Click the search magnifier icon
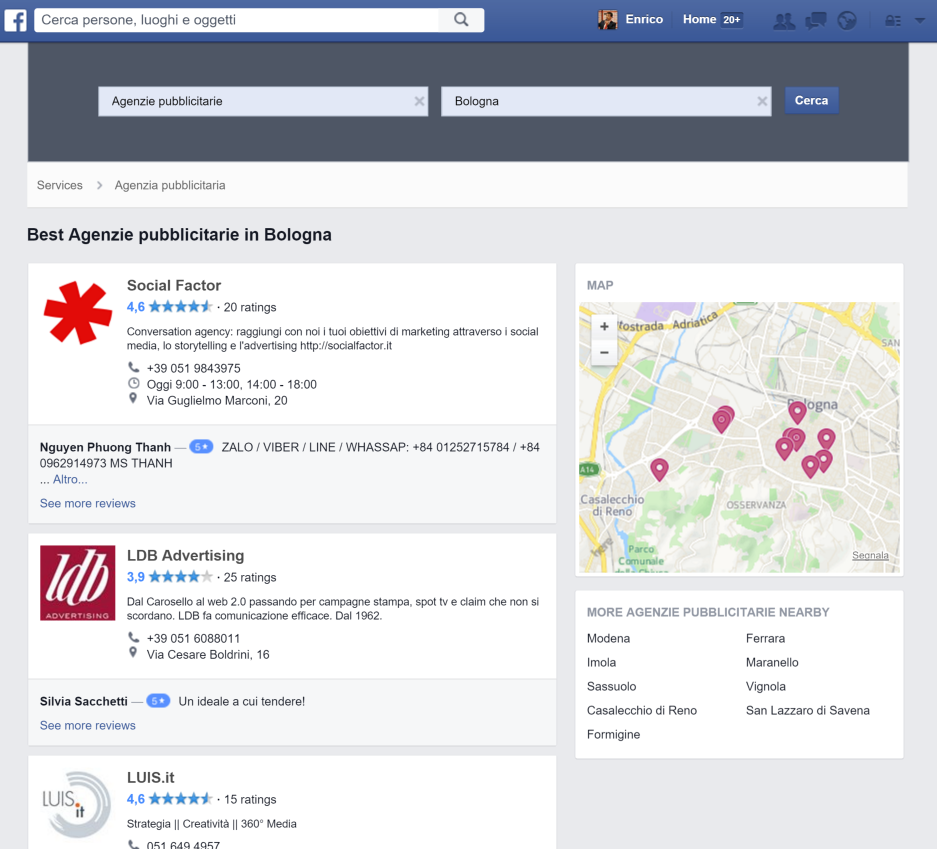Image resolution: width=937 pixels, height=849 pixels. pos(461,20)
